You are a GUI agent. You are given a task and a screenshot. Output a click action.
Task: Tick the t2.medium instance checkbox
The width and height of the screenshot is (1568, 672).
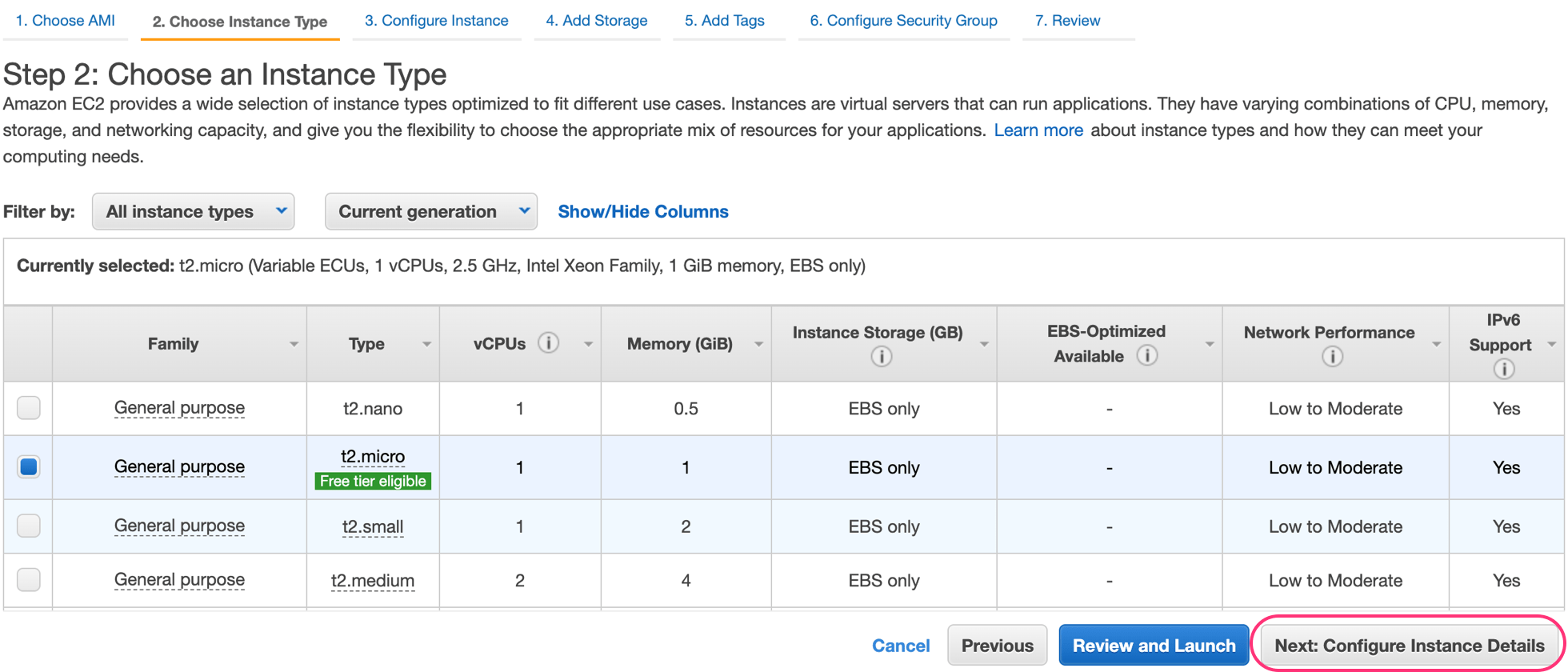click(29, 579)
